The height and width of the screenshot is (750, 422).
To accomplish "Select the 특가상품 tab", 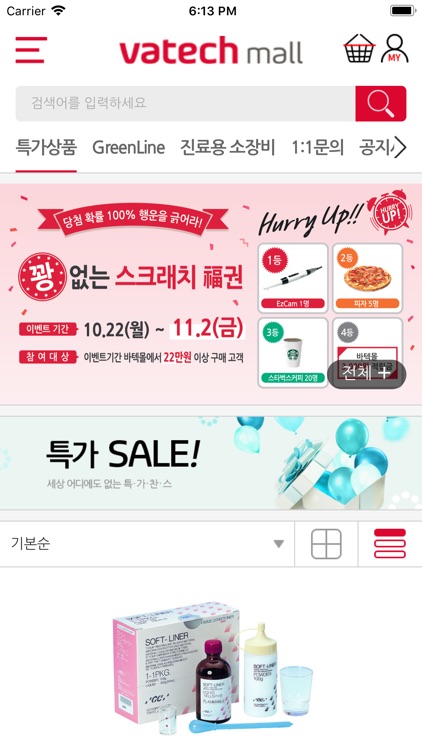I will coord(46,147).
